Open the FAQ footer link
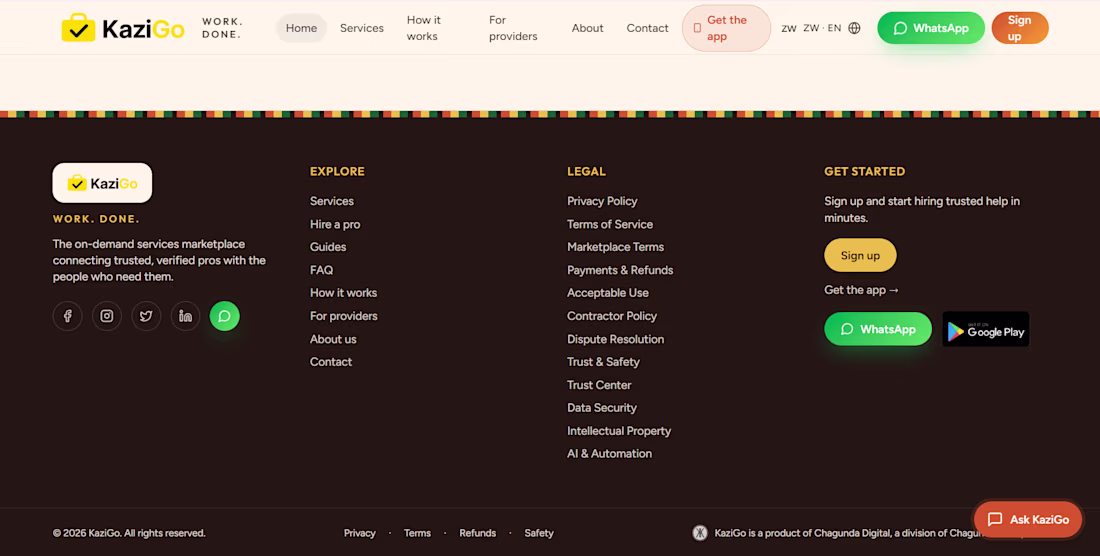Screen dimensions: 1100x556 321,270
